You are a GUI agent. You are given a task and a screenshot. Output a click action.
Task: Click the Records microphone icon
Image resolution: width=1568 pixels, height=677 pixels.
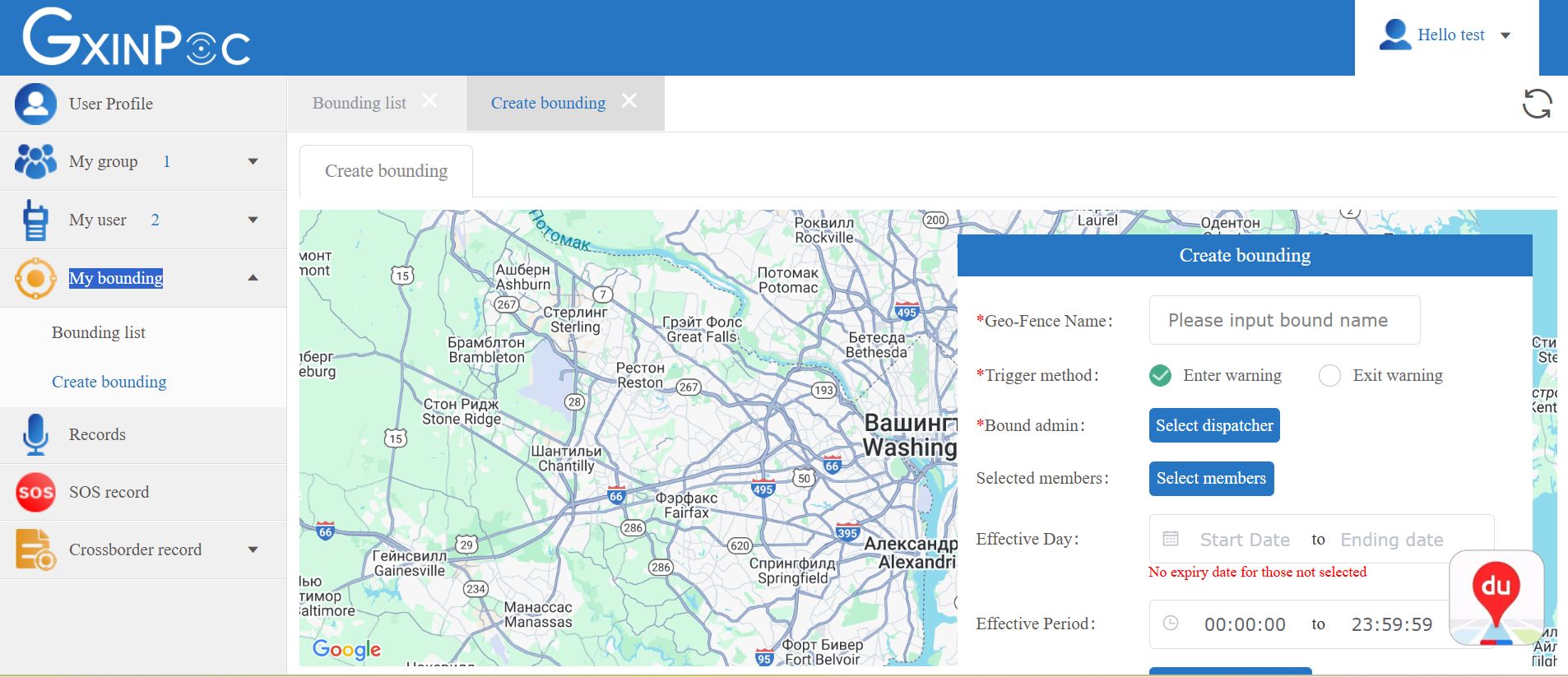click(35, 434)
